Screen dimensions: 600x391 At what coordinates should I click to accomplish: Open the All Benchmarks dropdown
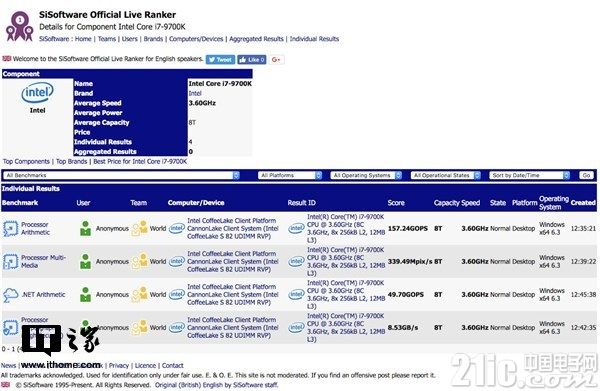(x=121, y=175)
